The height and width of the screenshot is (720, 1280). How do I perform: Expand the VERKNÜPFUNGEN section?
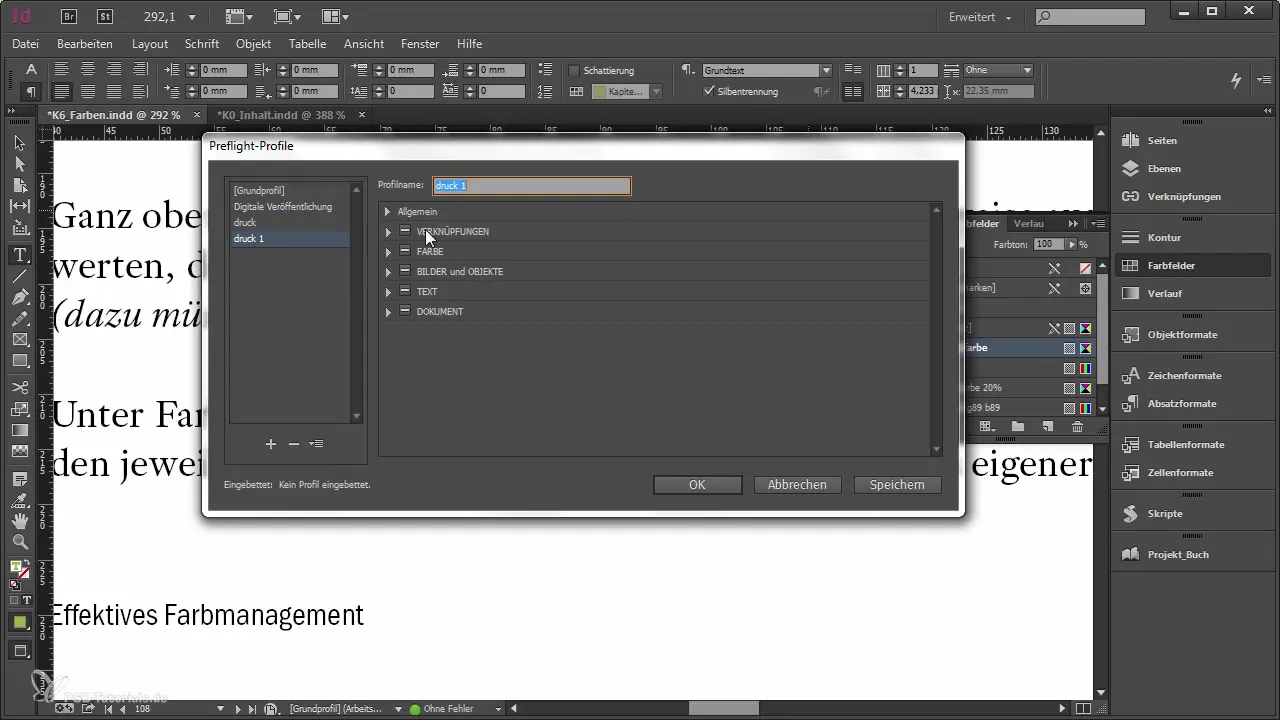coord(388,232)
